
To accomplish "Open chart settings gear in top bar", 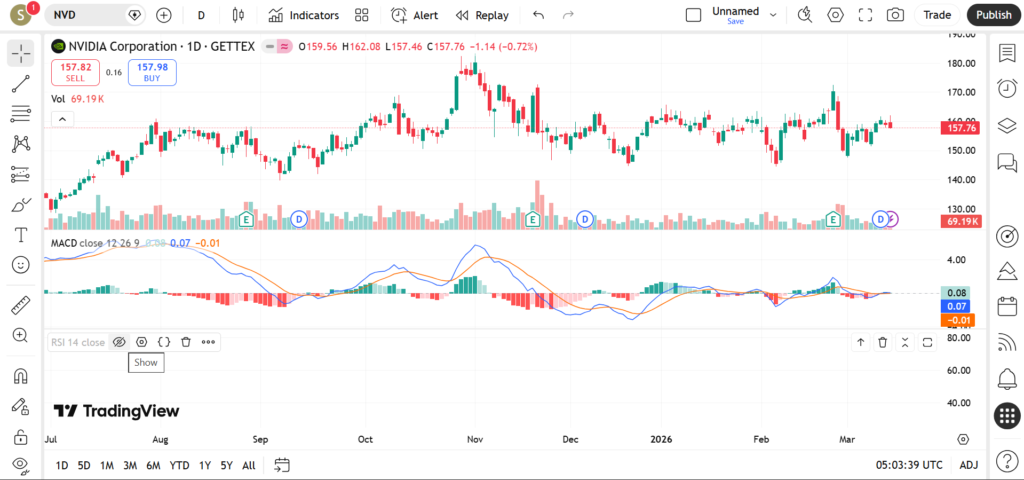I will coord(835,15).
